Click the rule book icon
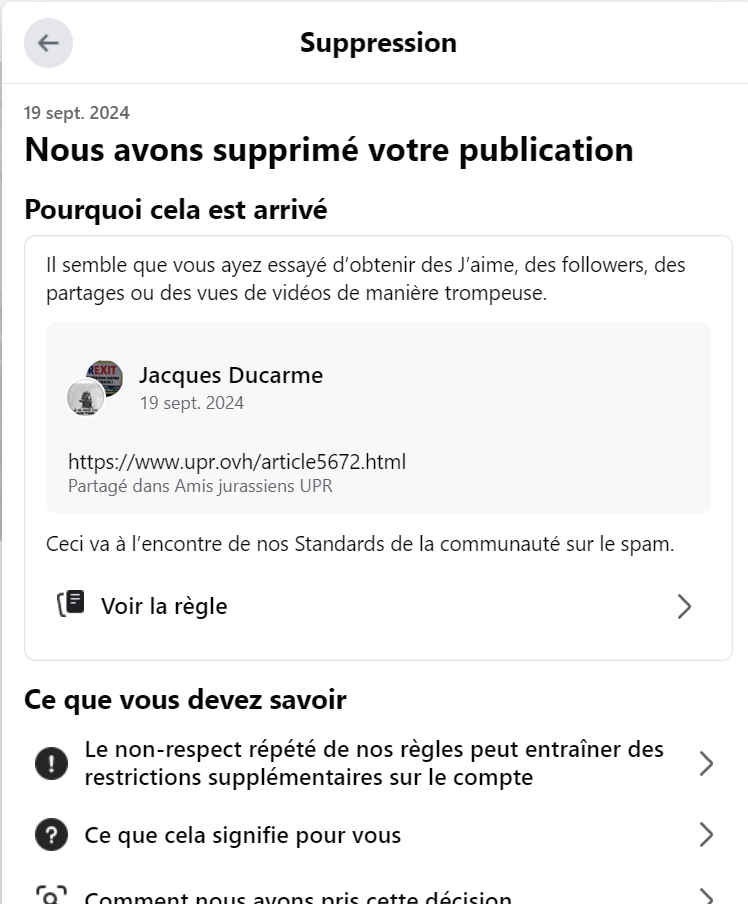This screenshot has width=748, height=904. pyautogui.click(x=70, y=604)
